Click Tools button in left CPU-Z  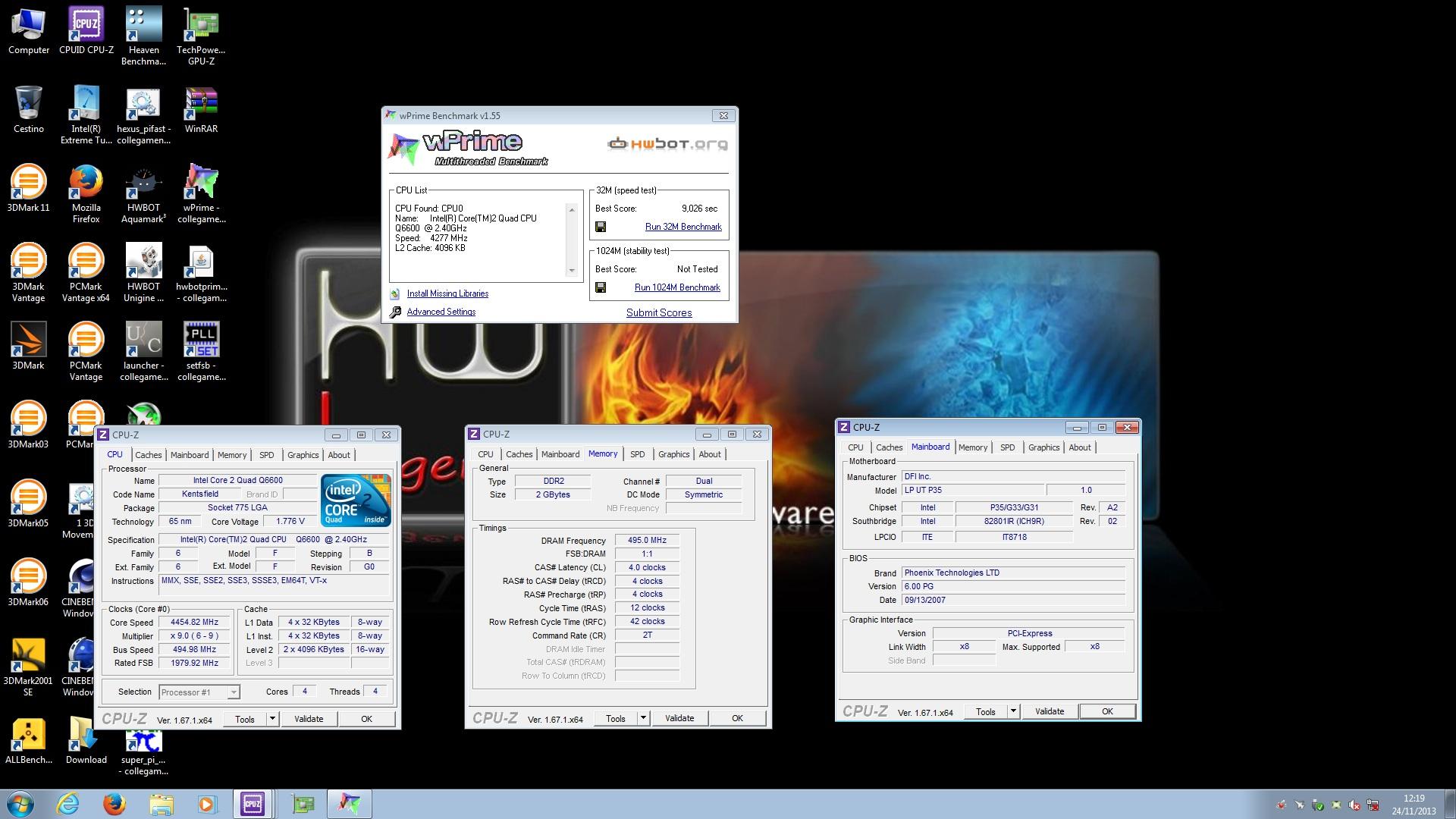click(245, 719)
